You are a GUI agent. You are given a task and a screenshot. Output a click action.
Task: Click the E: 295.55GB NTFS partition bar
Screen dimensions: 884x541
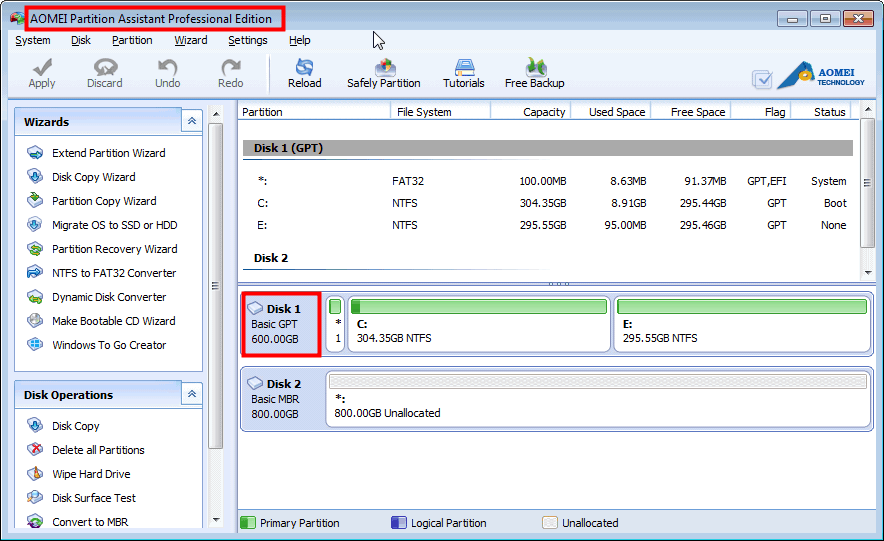[742, 324]
